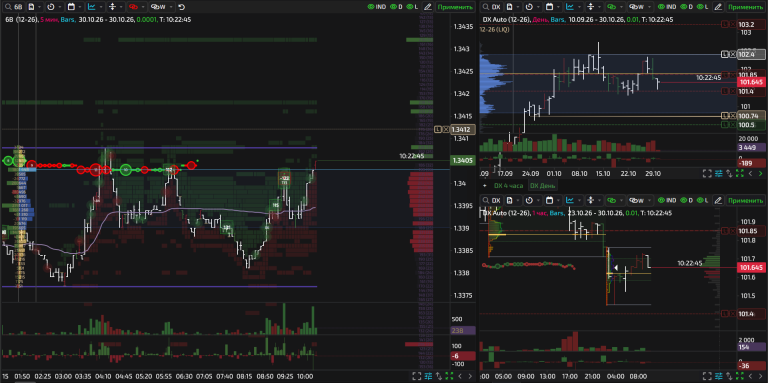Open the calendar period icon in 6B chart

[71, 7]
